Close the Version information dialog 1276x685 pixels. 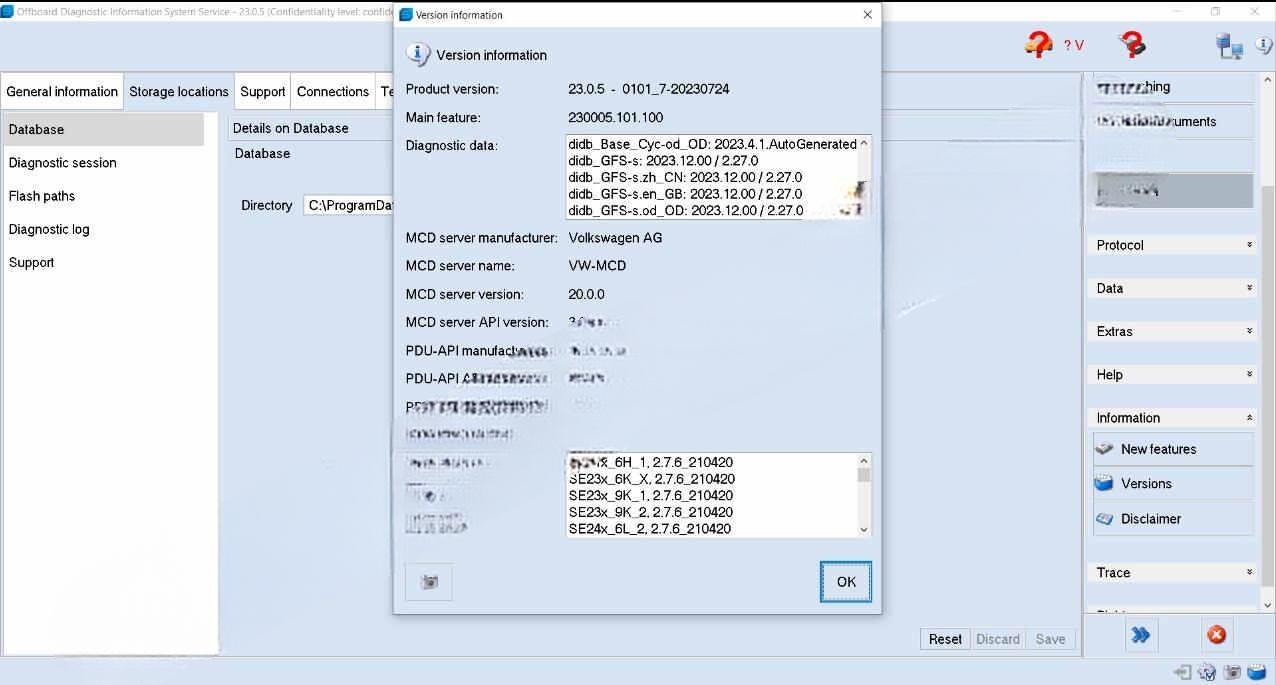coord(867,14)
